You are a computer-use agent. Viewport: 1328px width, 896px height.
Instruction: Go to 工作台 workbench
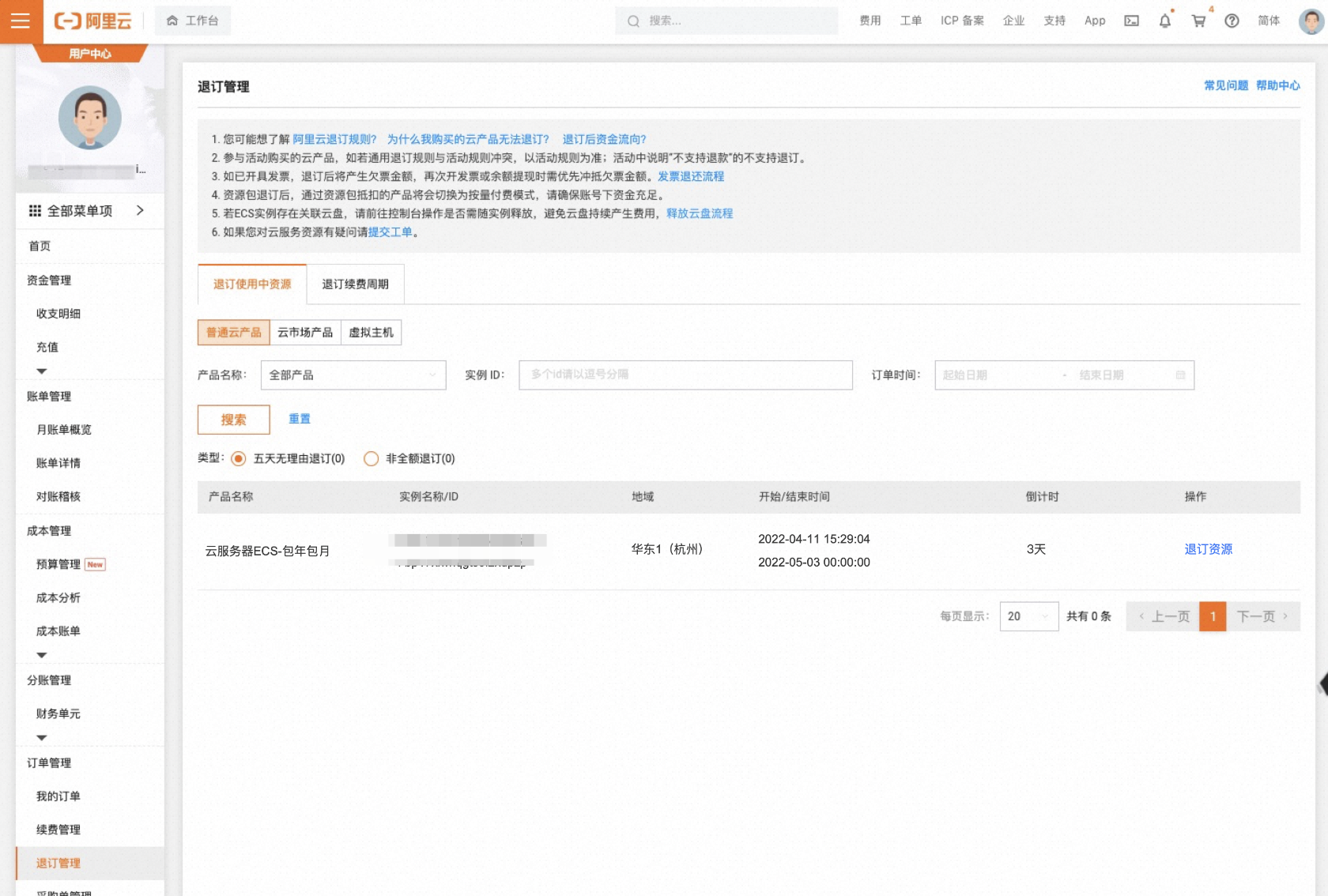pos(193,21)
